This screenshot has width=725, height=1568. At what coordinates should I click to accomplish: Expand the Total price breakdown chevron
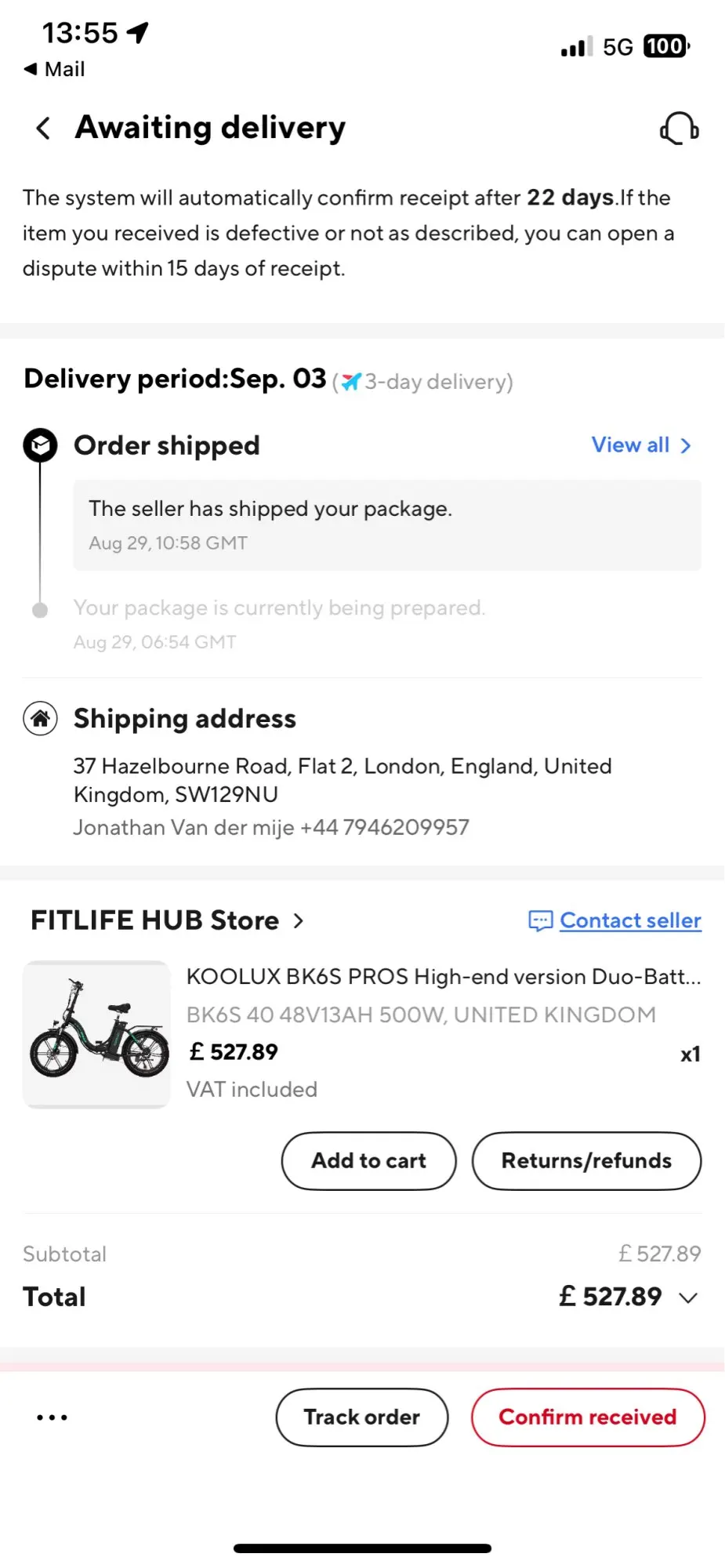click(x=688, y=1298)
